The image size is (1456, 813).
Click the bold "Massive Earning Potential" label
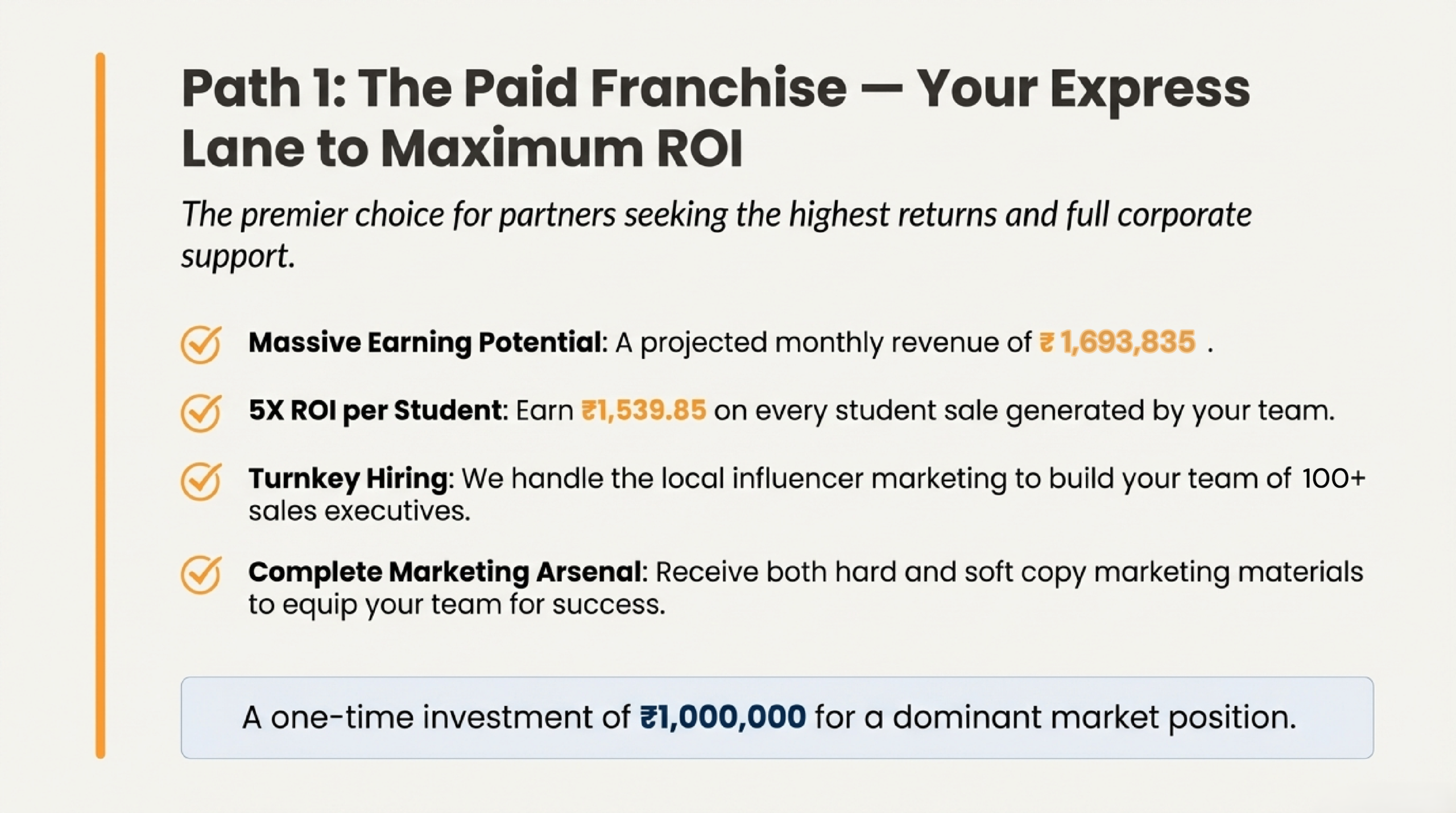(x=425, y=342)
